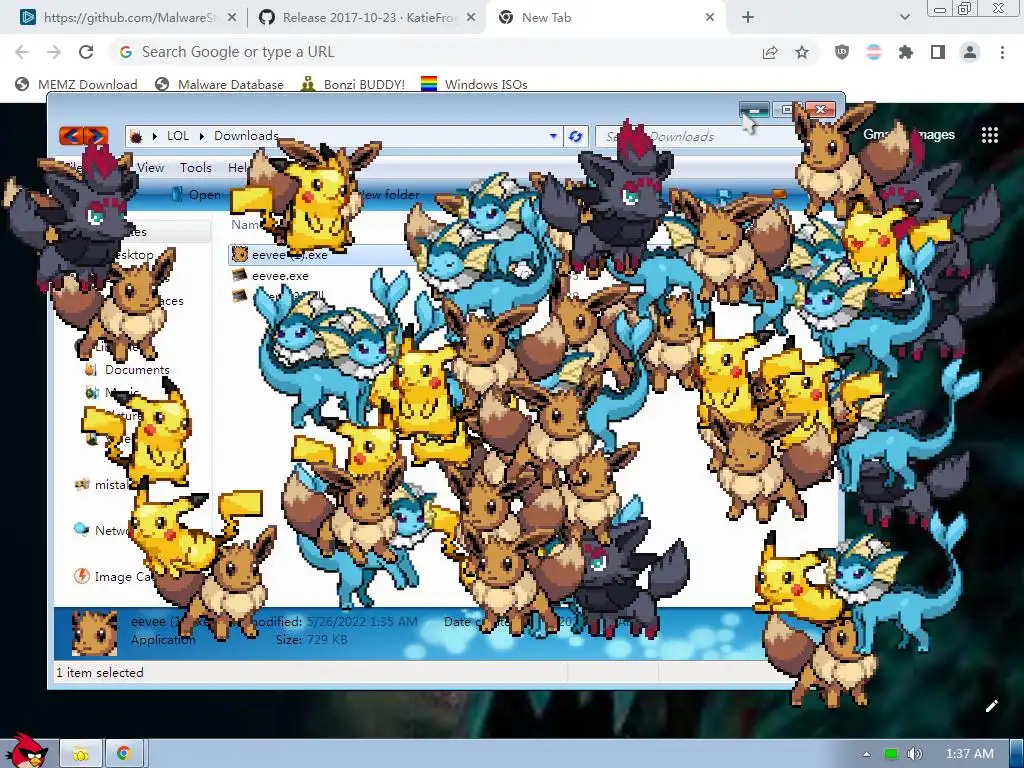Go forward in the Explorer Downloads window
The height and width of the screenshot is (768, 1024).
tap(95, 136)
